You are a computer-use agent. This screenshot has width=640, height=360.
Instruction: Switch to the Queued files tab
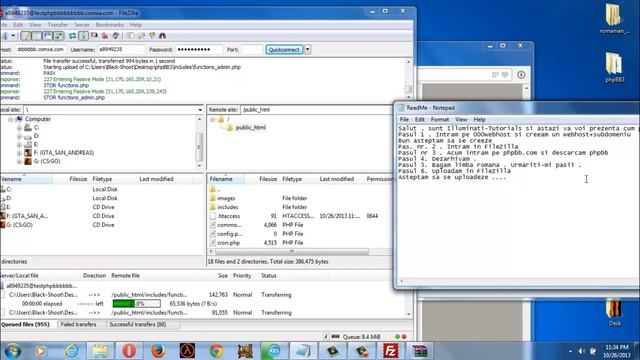25,324
